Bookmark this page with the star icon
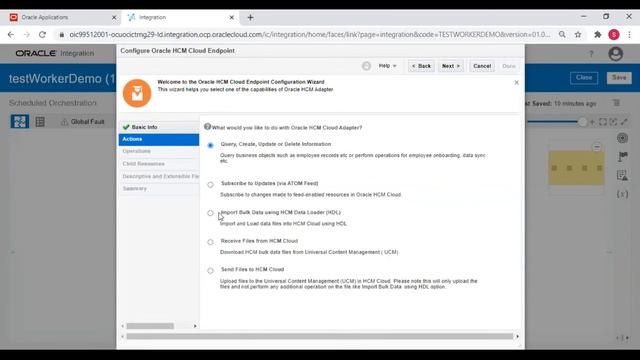Image resolution: width=640 pixels, height=360 pixels. (578, 35)
